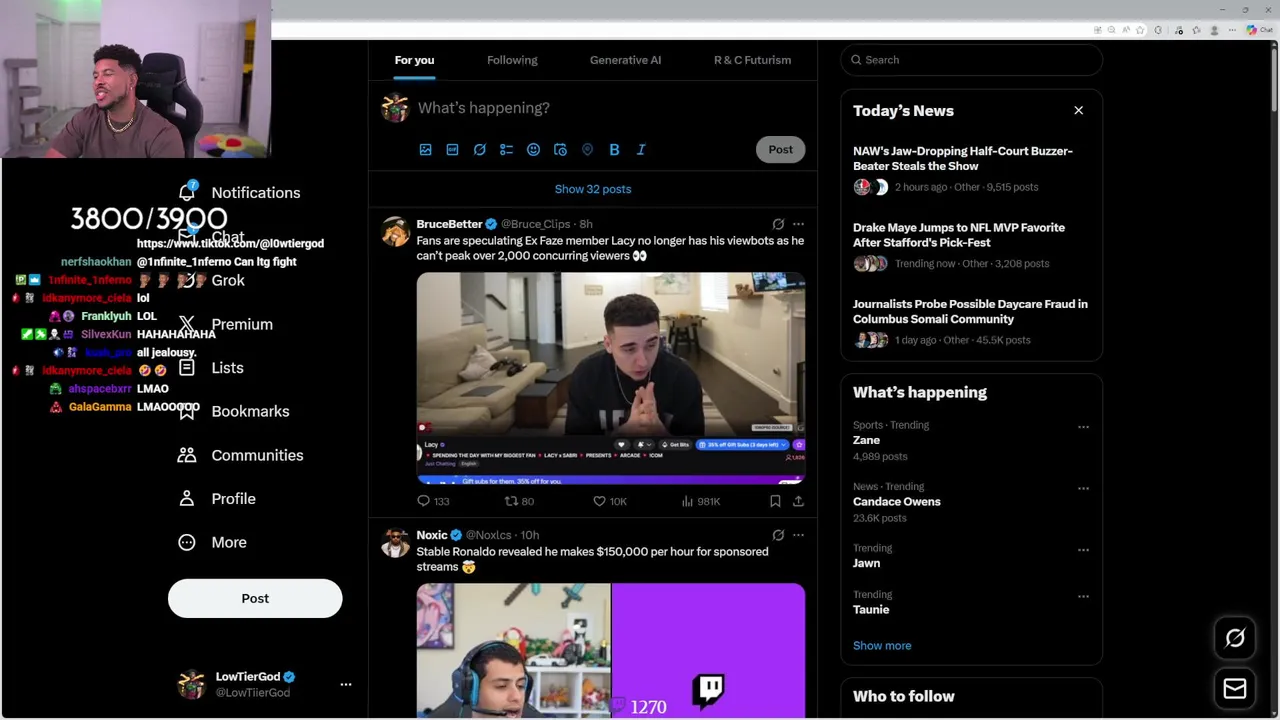
Task: Add media image to the new post
Action: tap(425, 150)
